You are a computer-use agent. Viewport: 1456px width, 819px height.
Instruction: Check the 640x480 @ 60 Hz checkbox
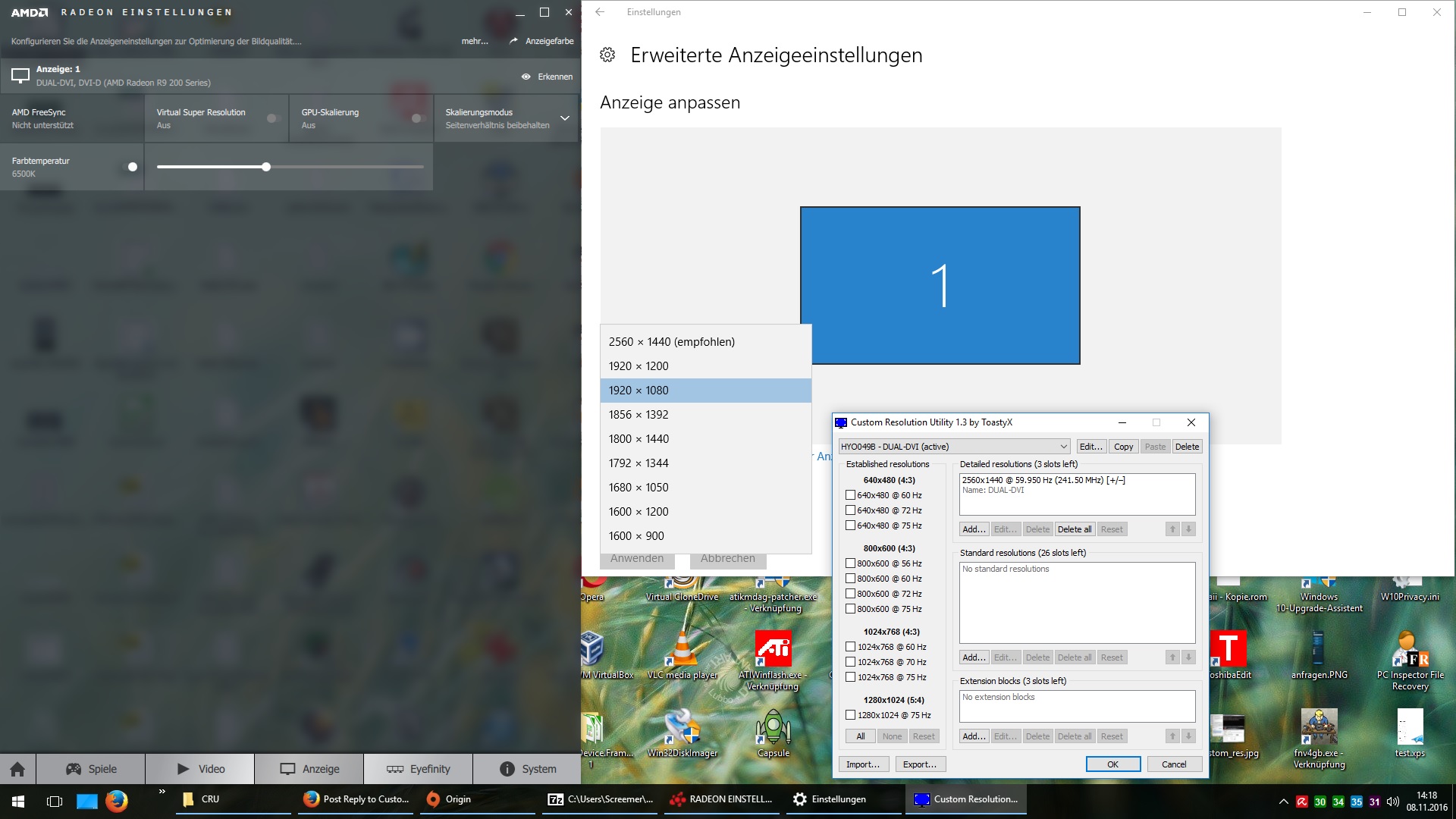850,495
